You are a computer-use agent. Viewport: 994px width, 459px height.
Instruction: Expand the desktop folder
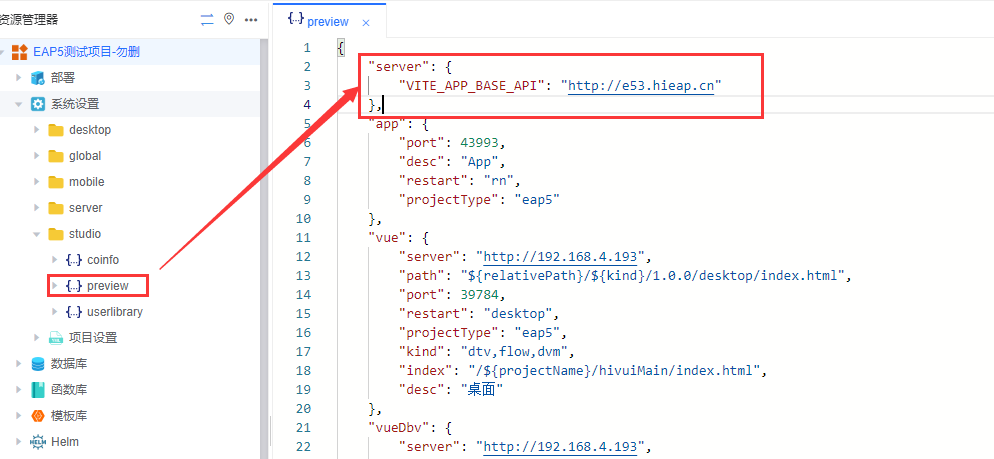37,130
